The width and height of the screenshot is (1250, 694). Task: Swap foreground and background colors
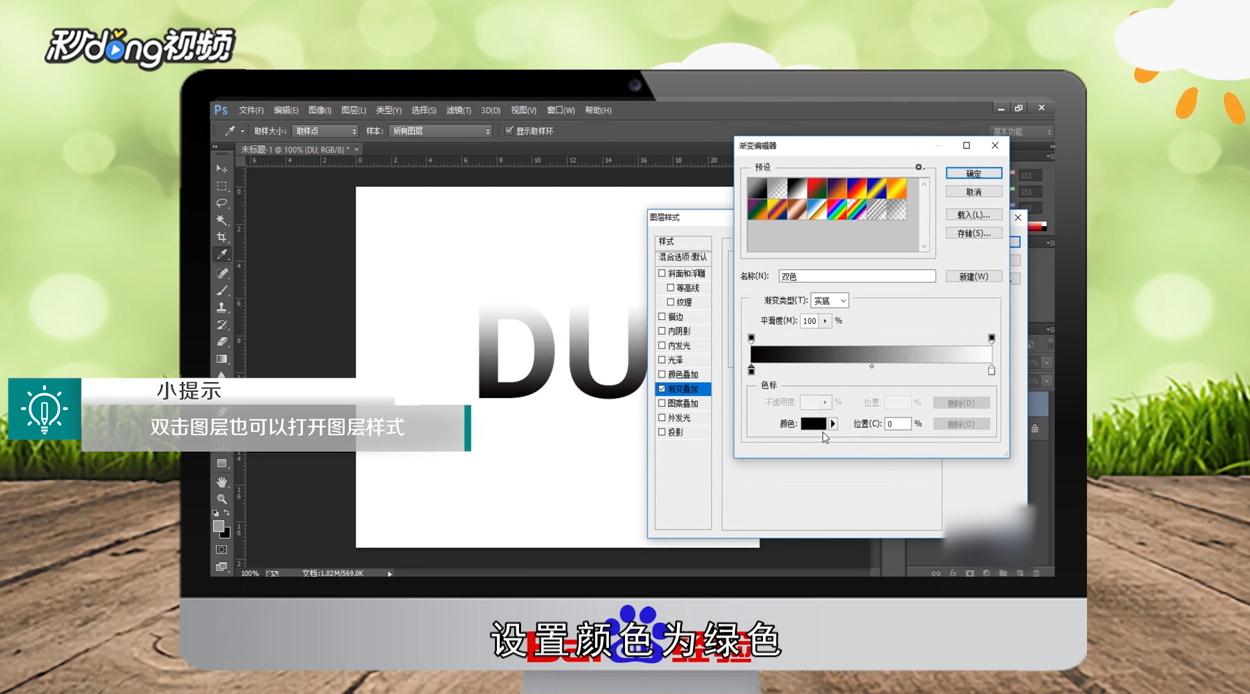click(228, 514)
